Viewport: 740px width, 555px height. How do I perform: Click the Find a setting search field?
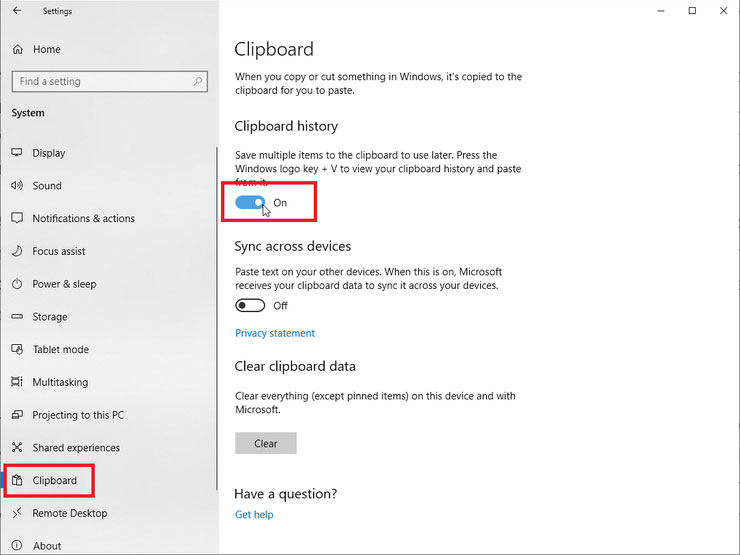point(109,81)
